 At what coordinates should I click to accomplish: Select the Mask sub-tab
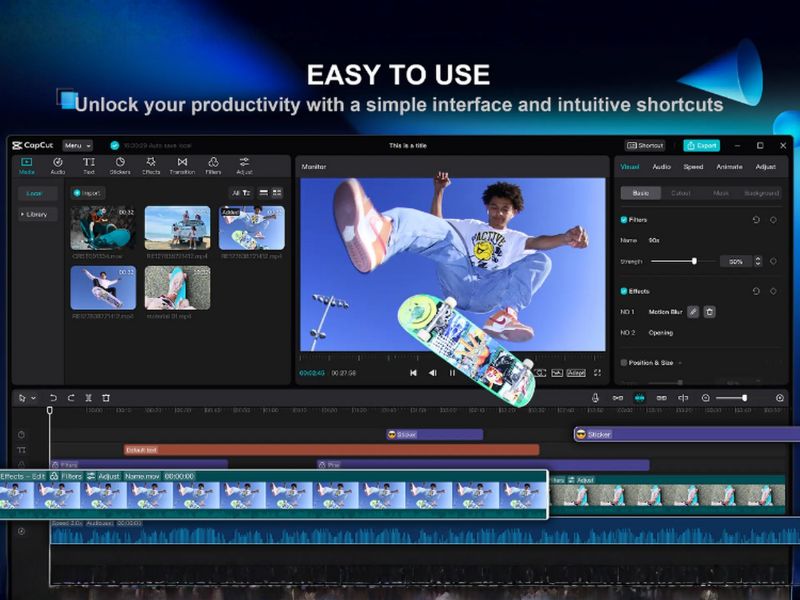click(x=720, y=193)
